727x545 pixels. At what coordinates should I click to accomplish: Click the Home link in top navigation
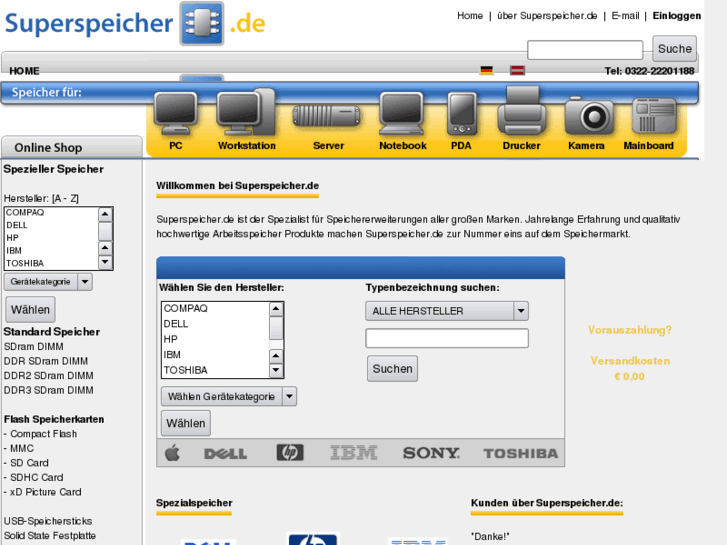pos(470,16)
